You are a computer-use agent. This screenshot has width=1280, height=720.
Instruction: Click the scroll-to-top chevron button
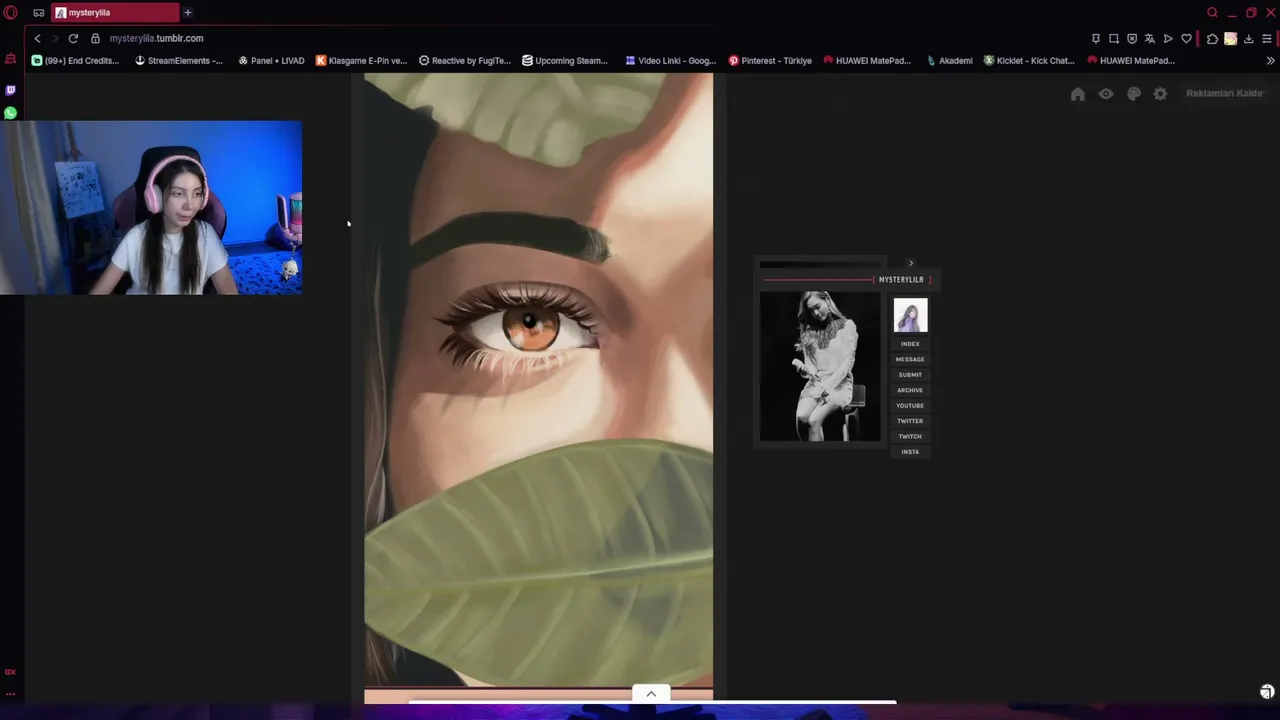[651, 694]
